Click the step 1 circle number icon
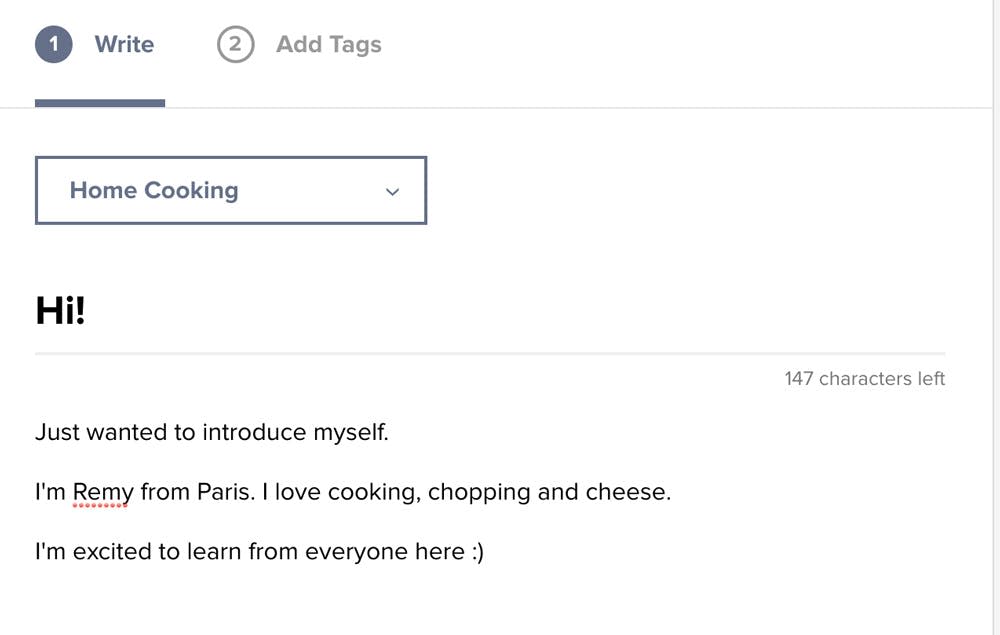The width and height of the screenshot is (1000, 635). pos(53,44)
